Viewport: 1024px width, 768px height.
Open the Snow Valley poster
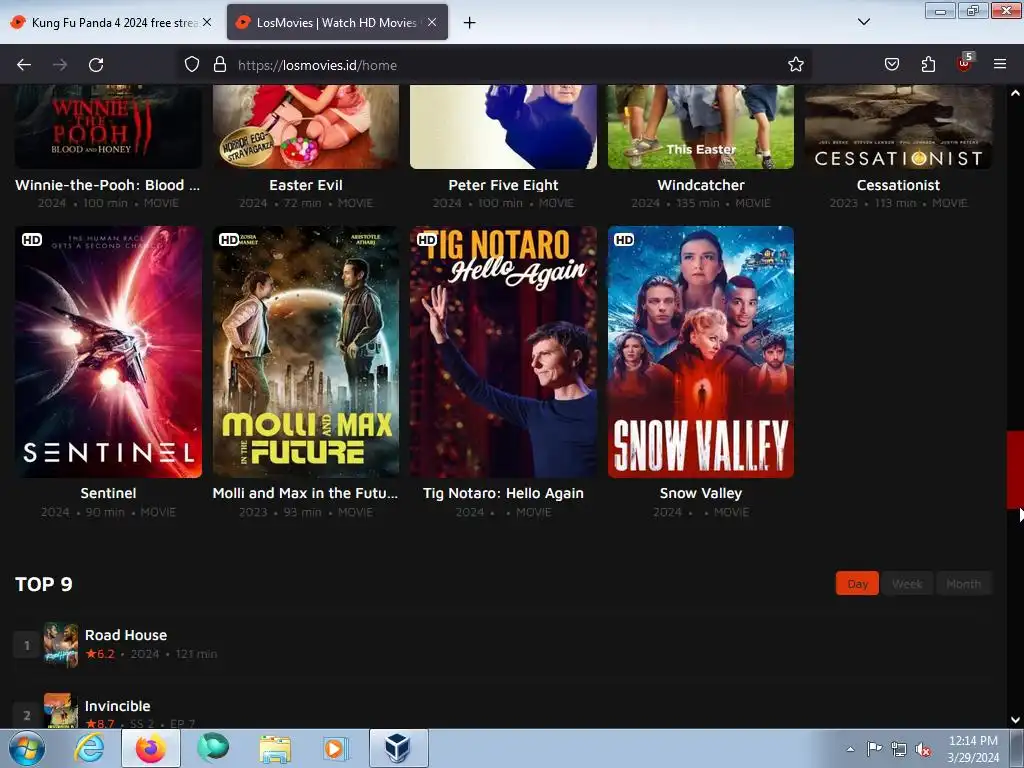click(x=701, y=352)
